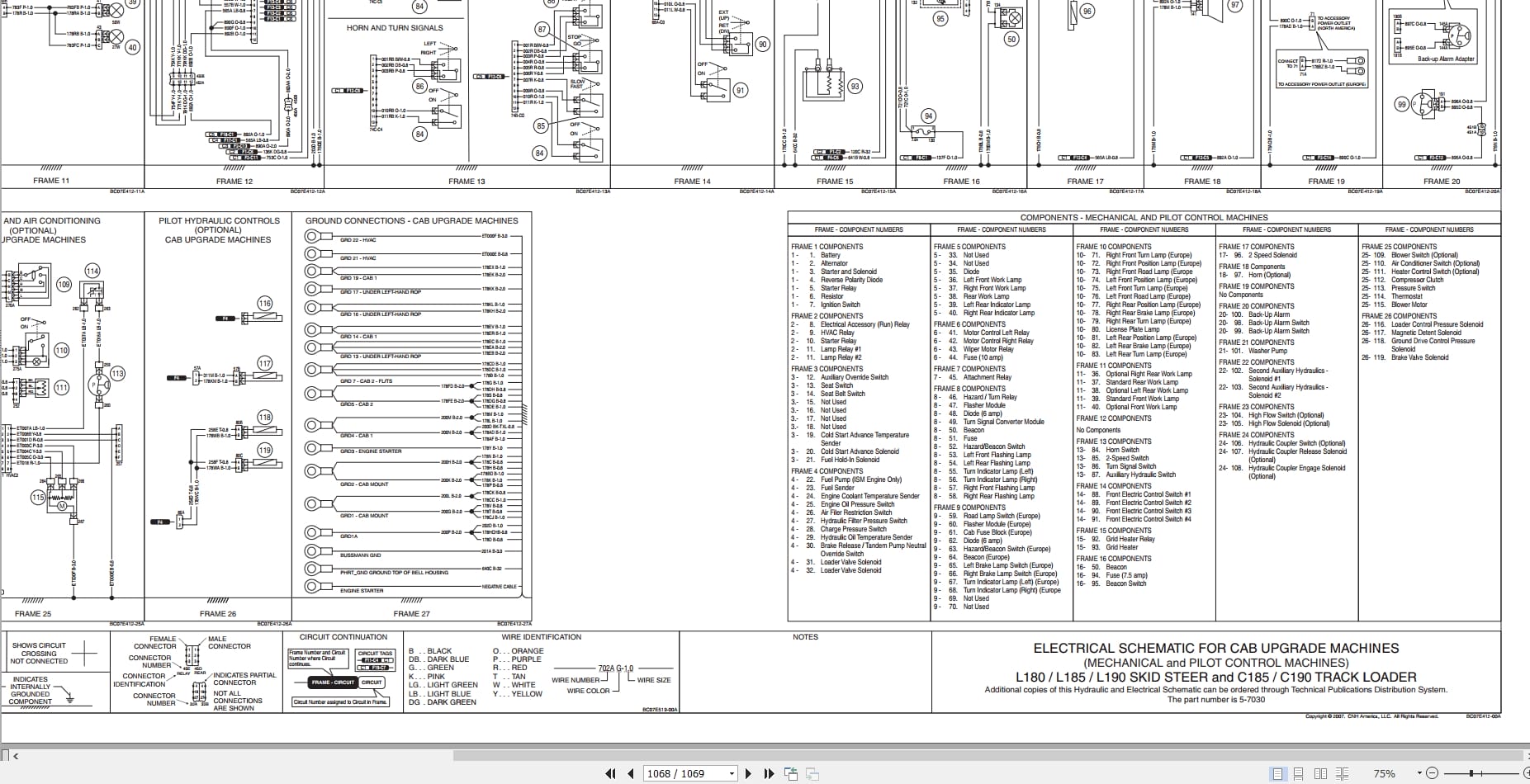Click the horizontal scrollbar track
1530x784 pixels.
click(x=987, y=755)
